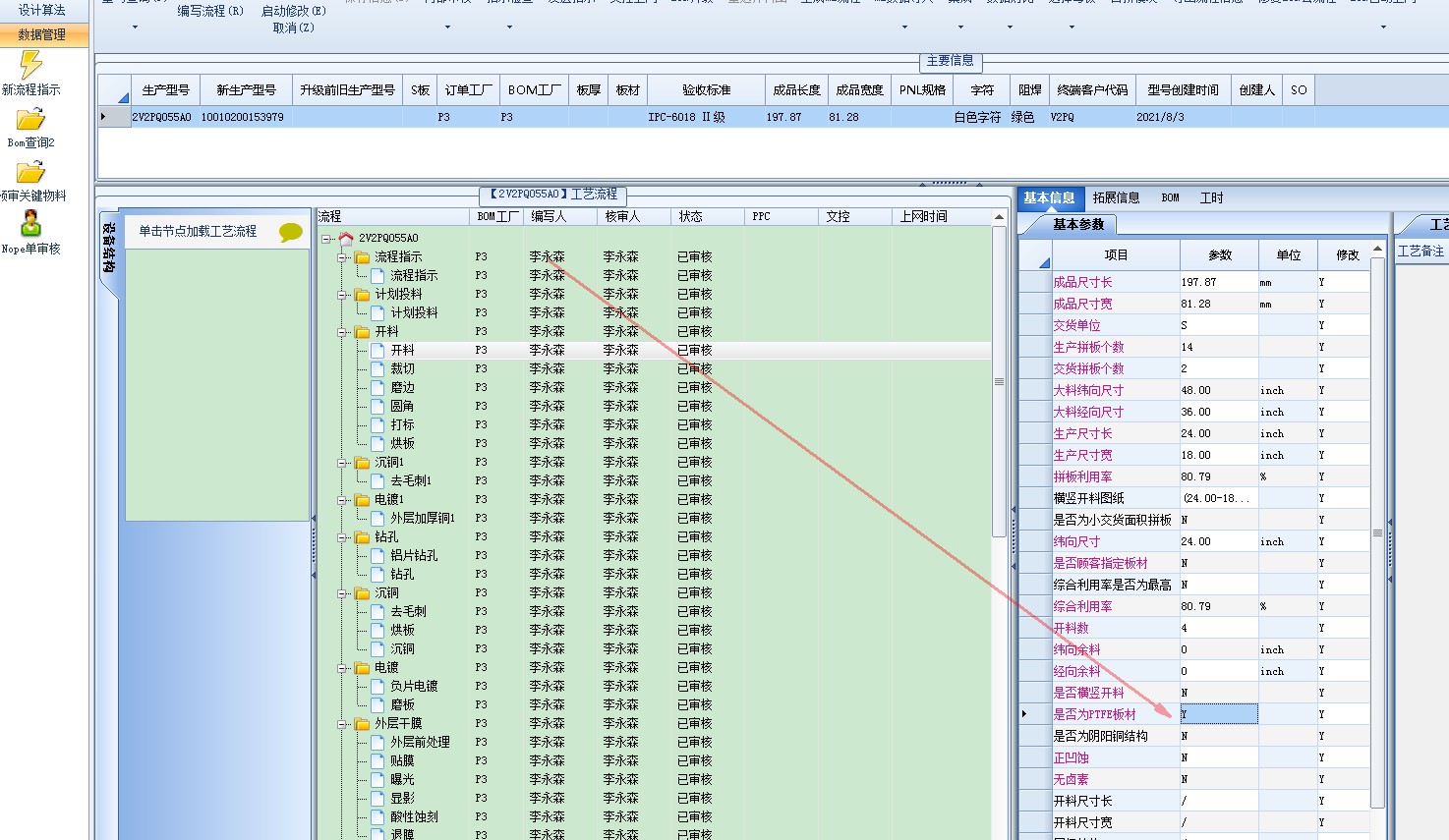The image size is (1449, 840).
Task: Switch to the BOM tab
Action: (1170, 197)
